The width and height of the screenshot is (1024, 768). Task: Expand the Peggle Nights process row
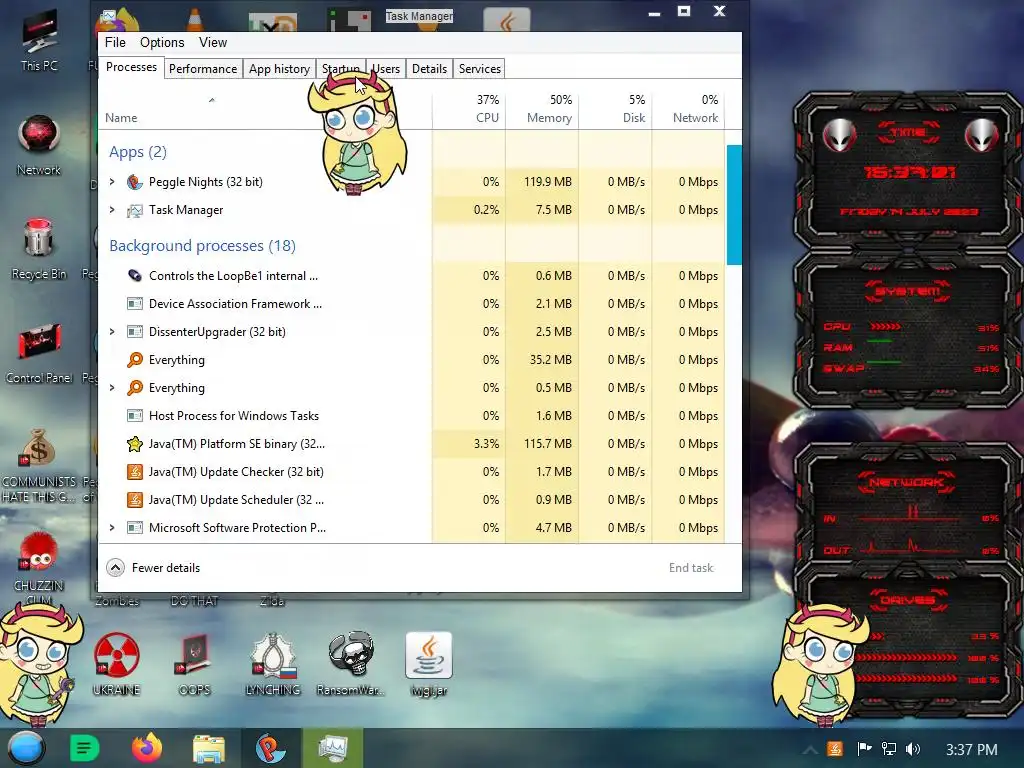[x=112, y=182]
